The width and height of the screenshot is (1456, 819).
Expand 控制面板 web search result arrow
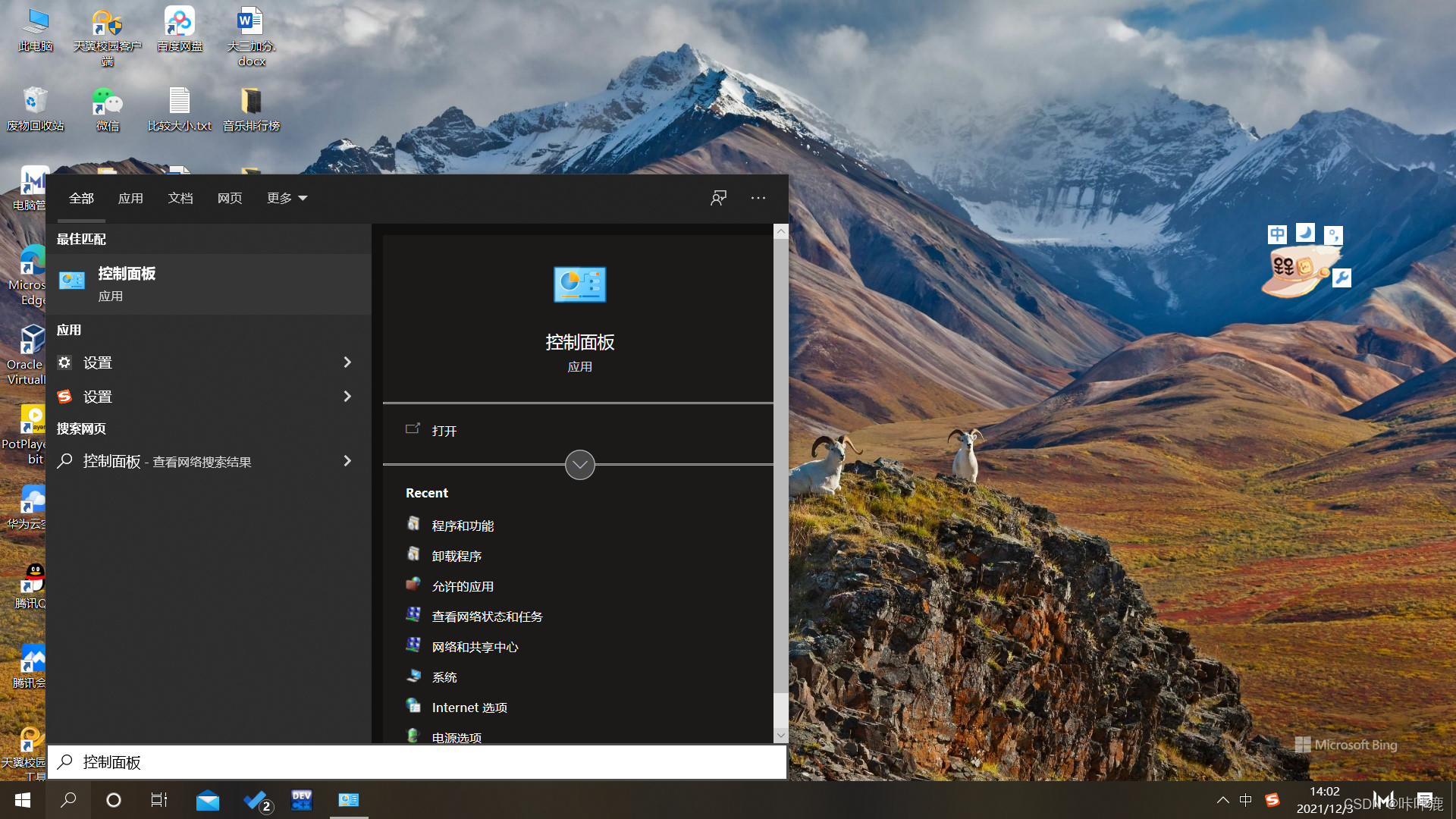[347, 461]
